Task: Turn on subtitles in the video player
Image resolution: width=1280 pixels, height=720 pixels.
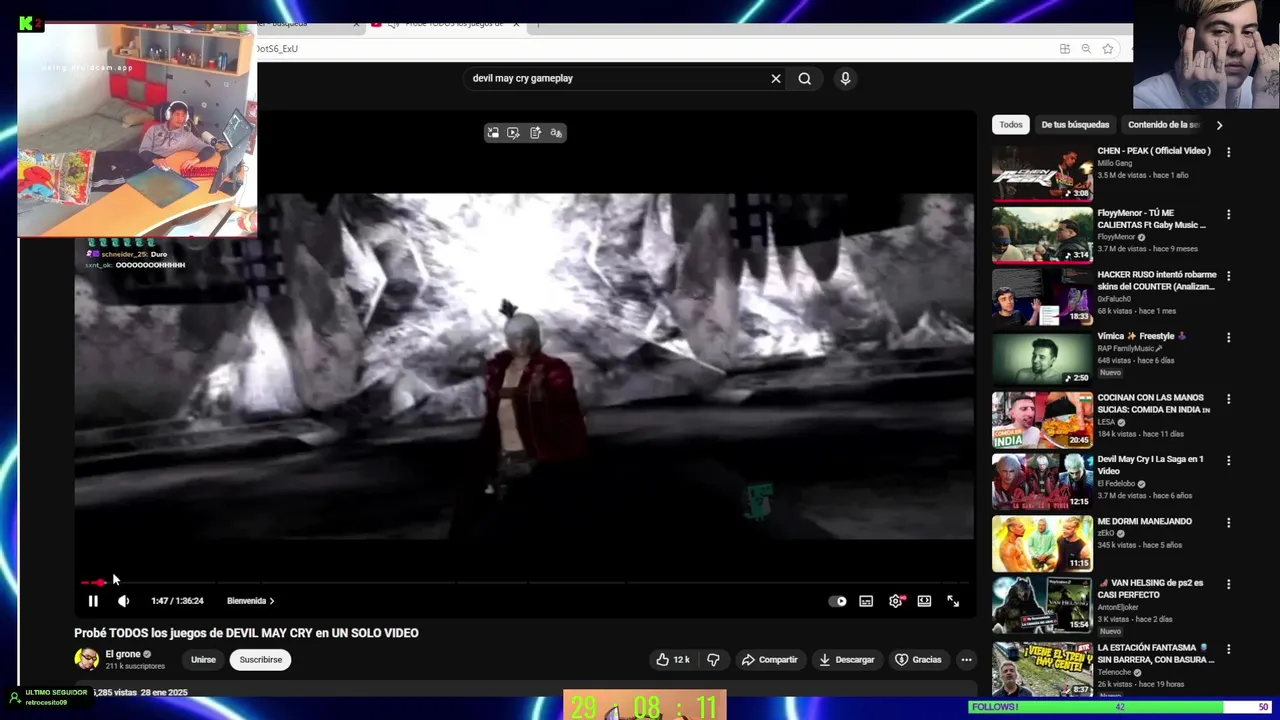Action: (x=866, y=601)
